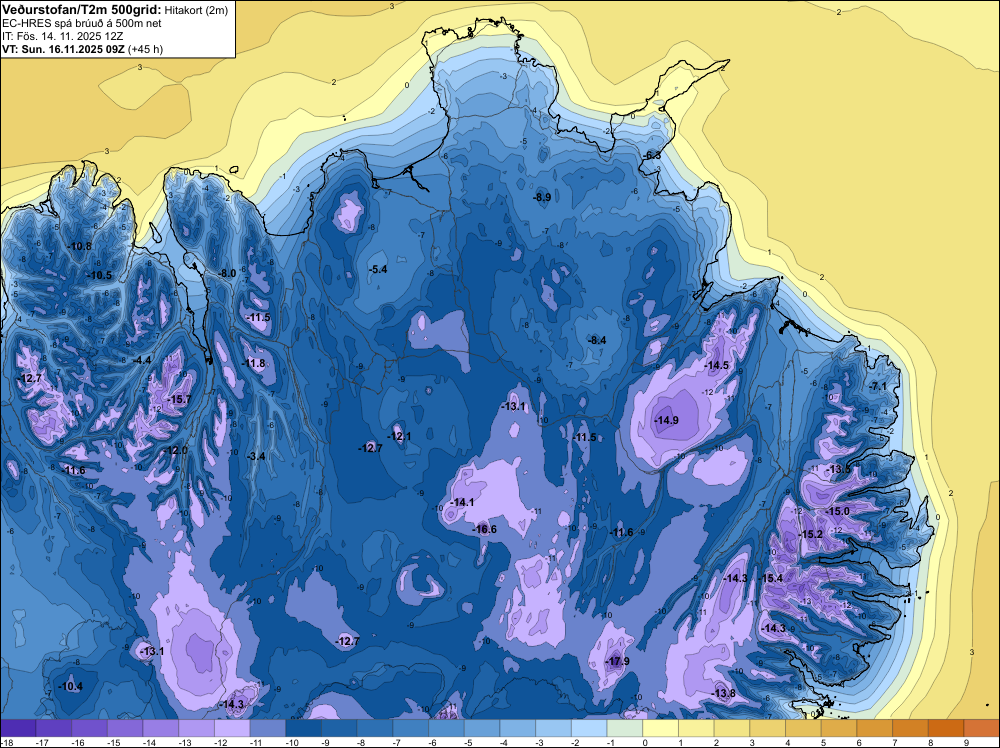This screenshot has width=1000, height=748.
Task: Click the -14.1 temperature value
Action: point(462,502)
